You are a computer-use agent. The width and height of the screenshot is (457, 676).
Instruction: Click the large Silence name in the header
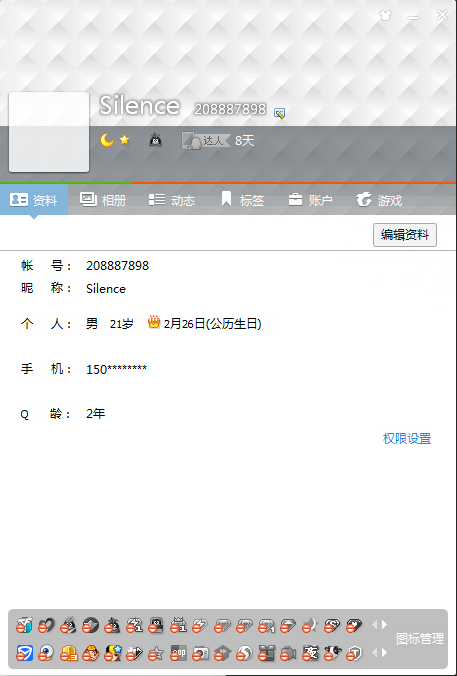pyautogui.click(x=139, y=106)
